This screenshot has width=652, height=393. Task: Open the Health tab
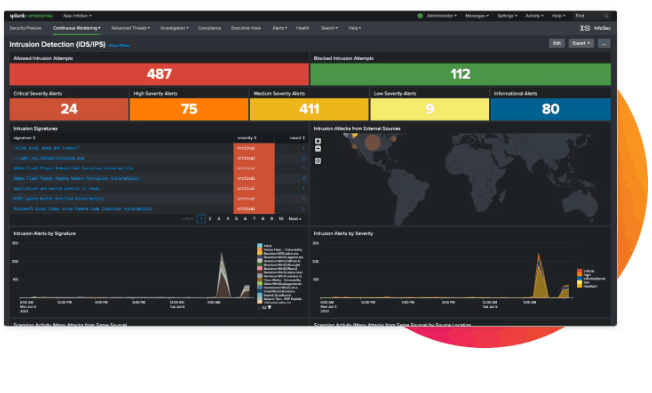tap(302, 28)
